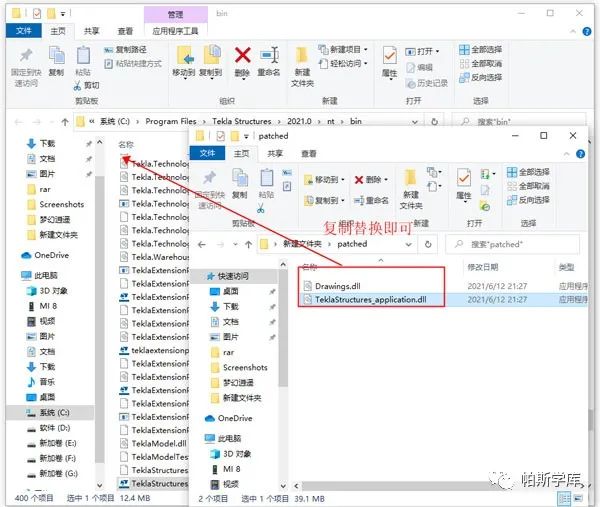Viewport: 600px width, 507px height.
Task: Click the Help icon in patched window
Action: 580,154
